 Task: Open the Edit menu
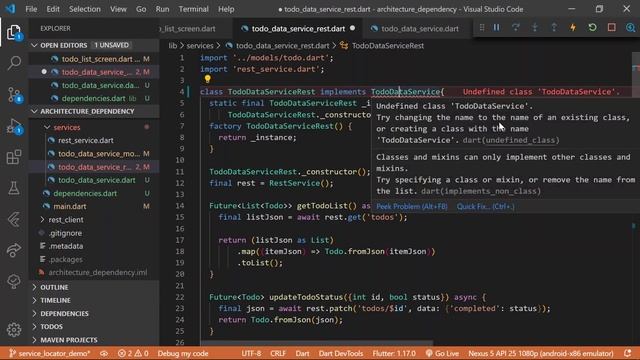point(53,9)
